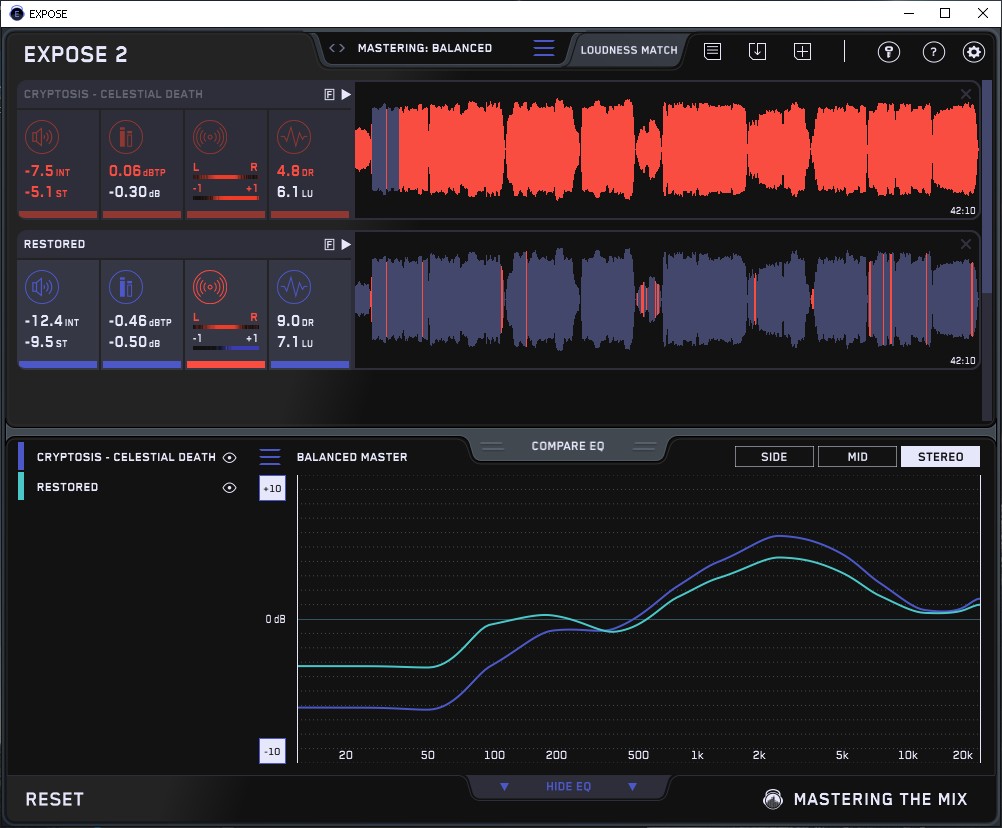The height and width of the screenshot is (828, 1002).
Task: Click the license key icon
Action: point(889,52)
